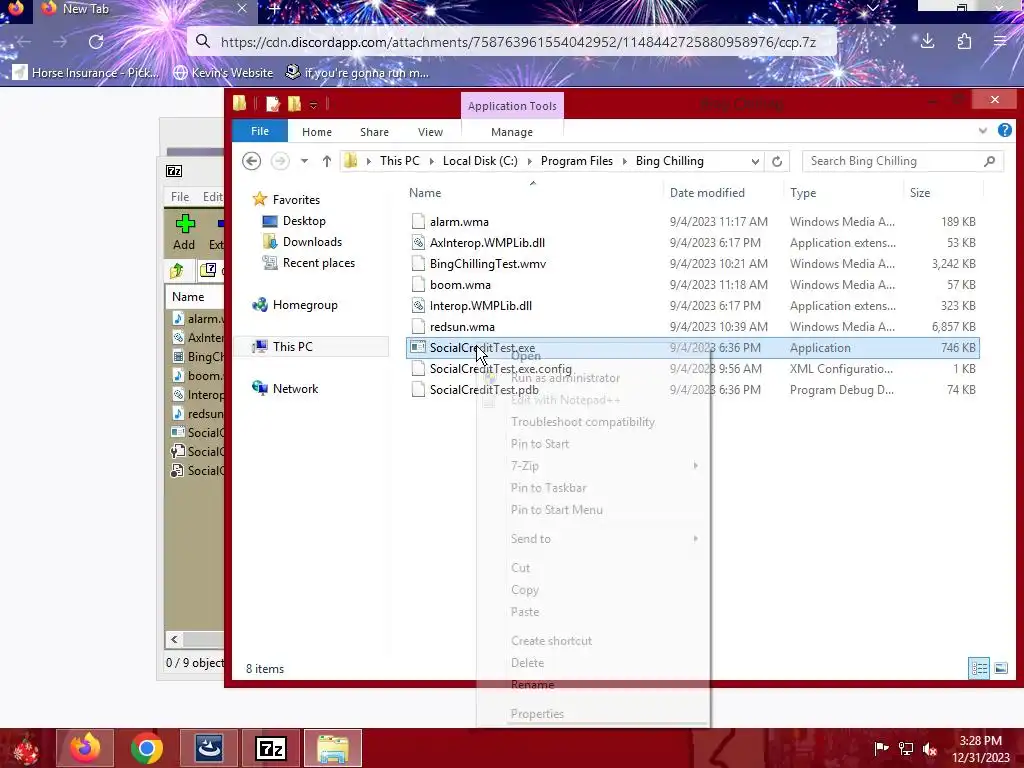Switch to the Manage ribbon tab

coord(512,132)
